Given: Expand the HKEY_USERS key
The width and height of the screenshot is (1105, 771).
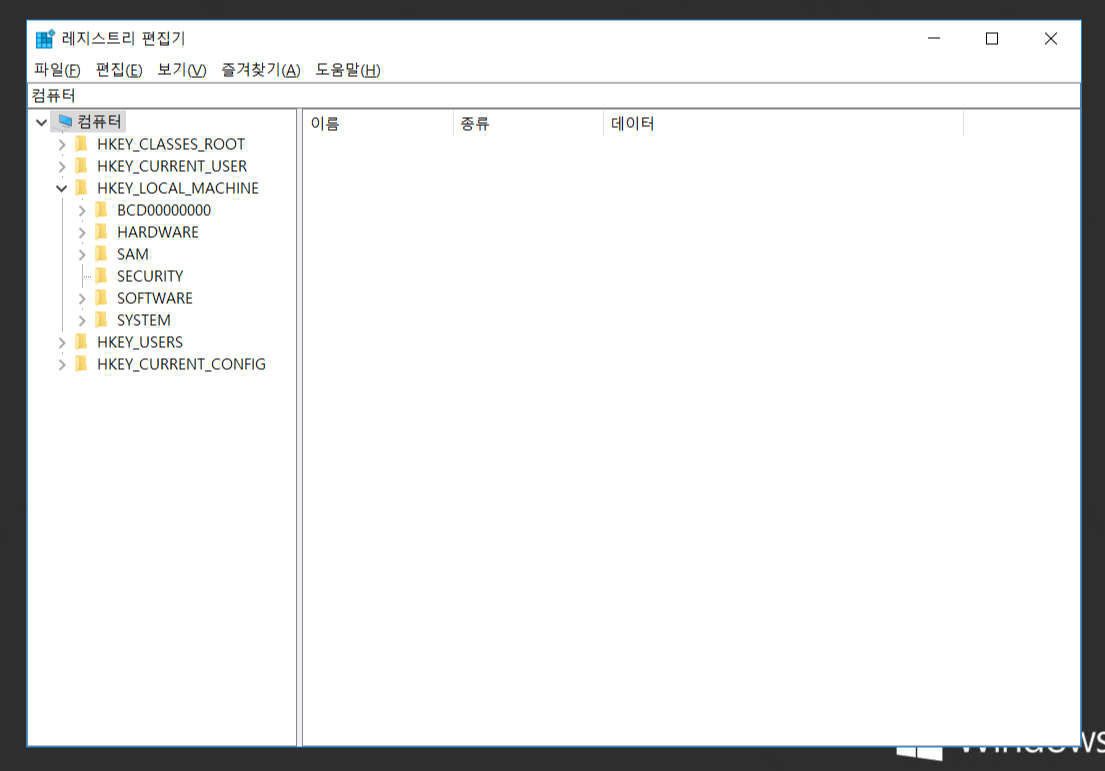Looking at the screenshot, I should click(62, 342).
